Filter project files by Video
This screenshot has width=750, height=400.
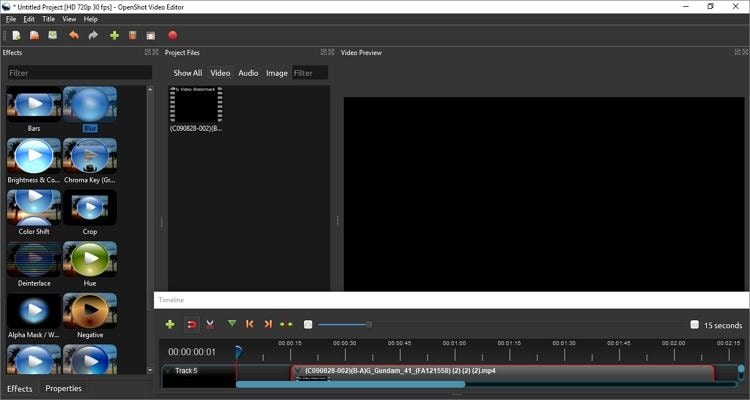point(220,73)
